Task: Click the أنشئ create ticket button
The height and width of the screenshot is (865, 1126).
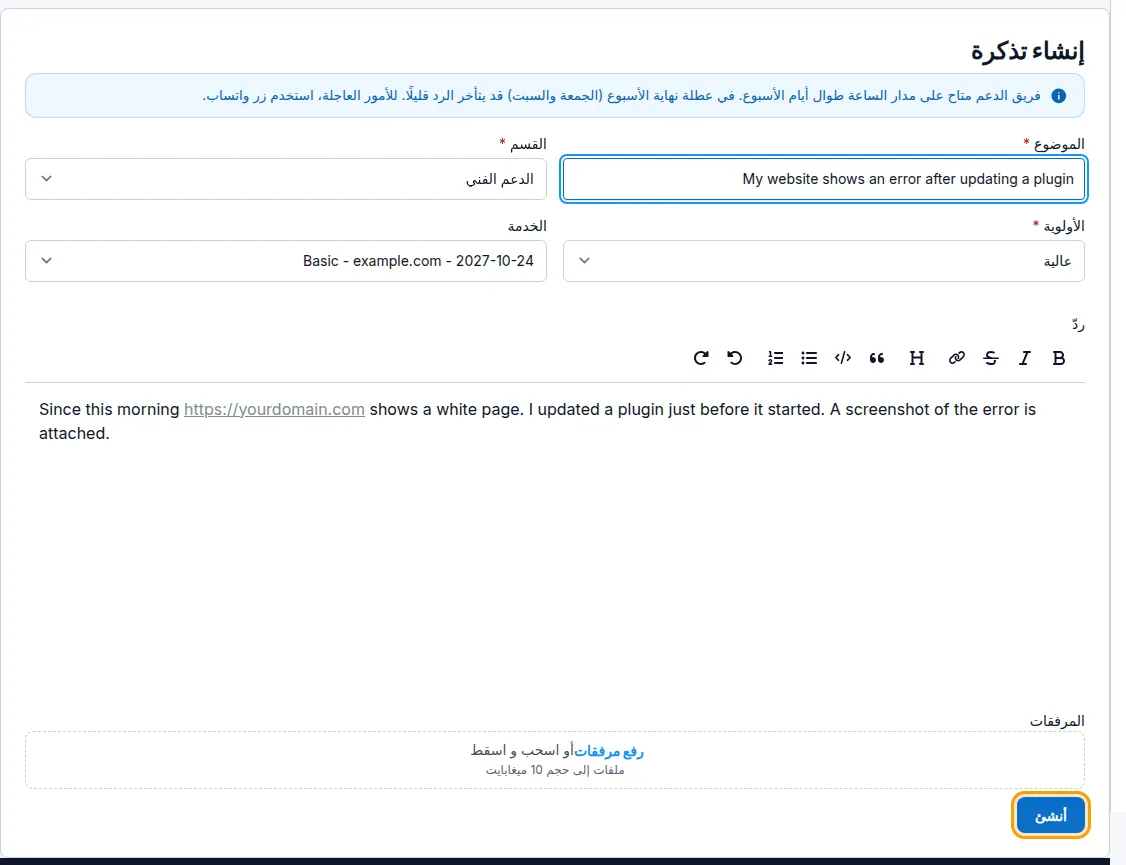Action: [x=1051, y=815]
